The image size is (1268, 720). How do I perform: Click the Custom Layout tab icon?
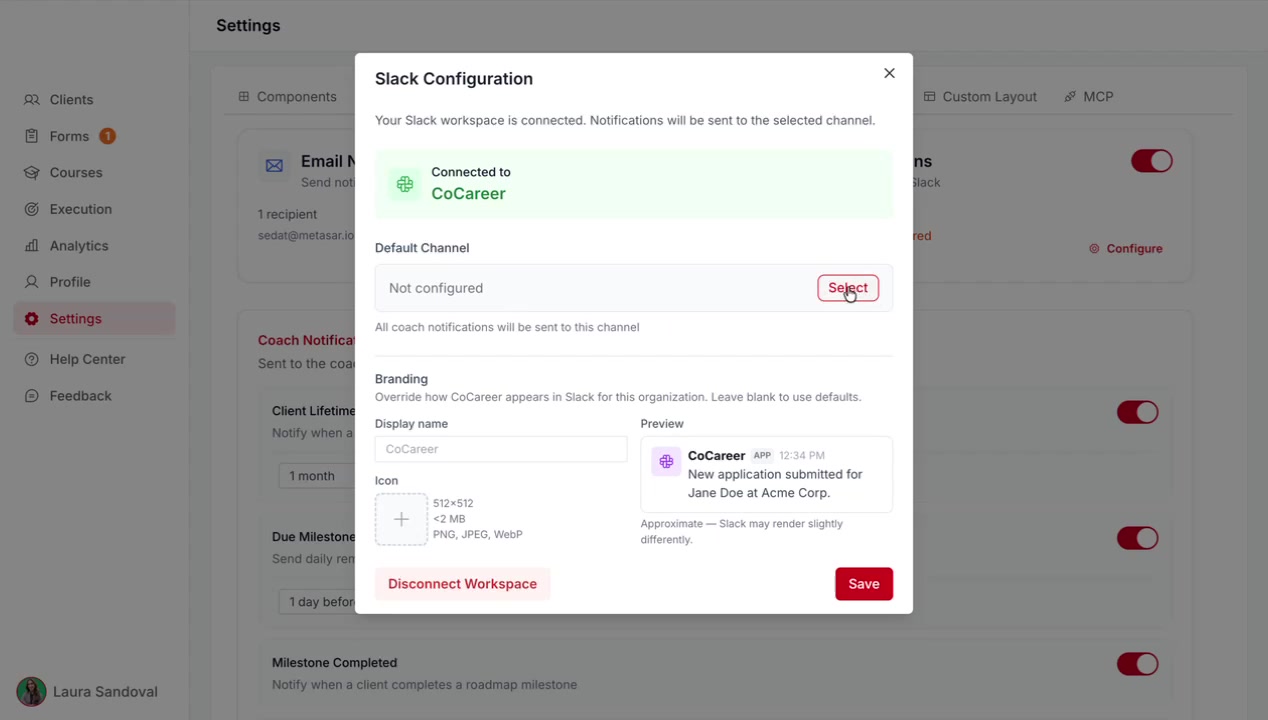pyautogui.click(x=929, y=97)
